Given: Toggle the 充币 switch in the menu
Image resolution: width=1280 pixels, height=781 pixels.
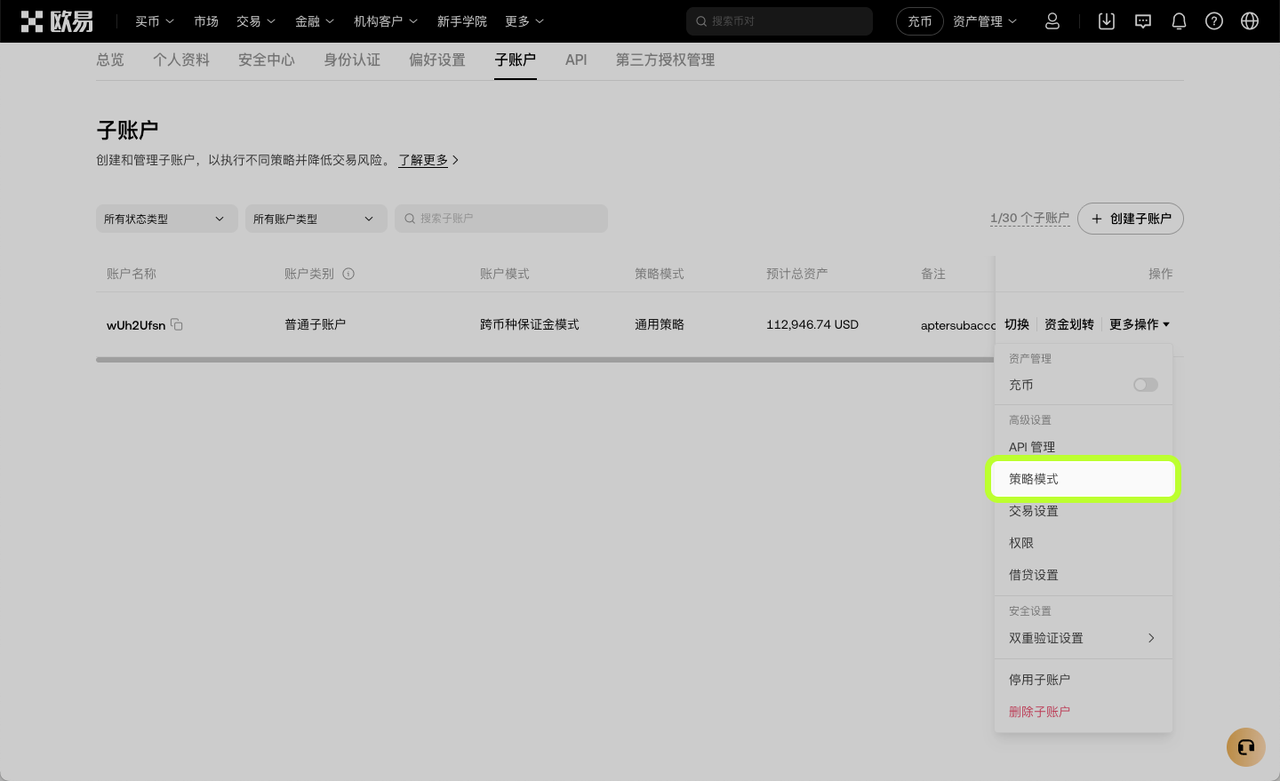Looking at the screenshot, I should tap(1145, 385).
